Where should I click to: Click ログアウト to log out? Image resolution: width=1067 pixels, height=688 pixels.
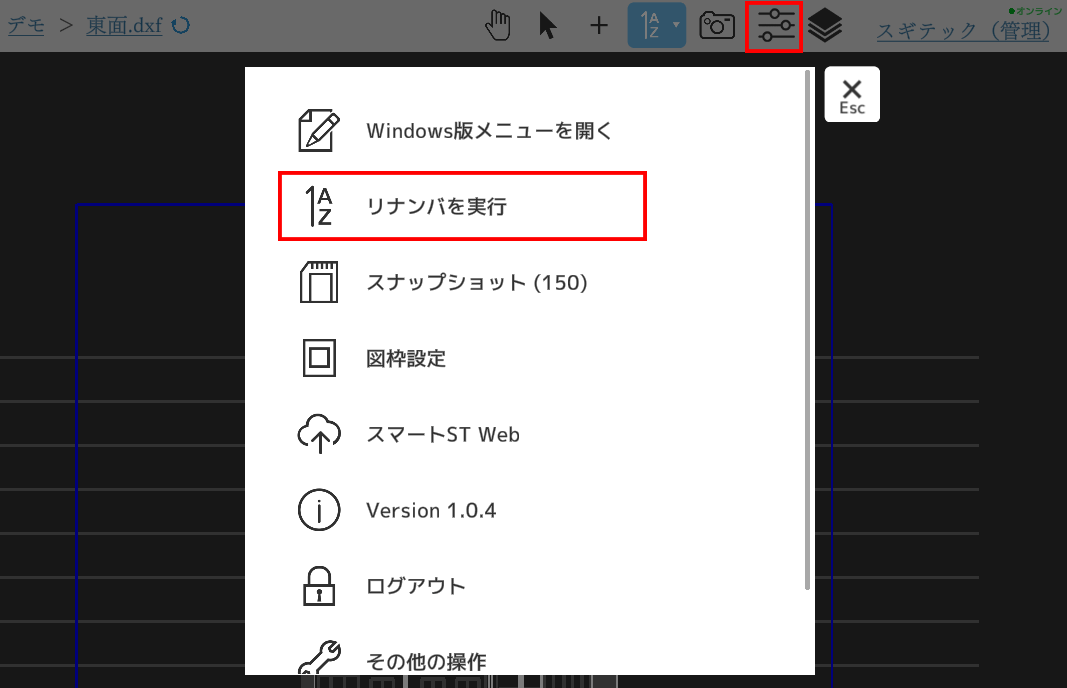415,586
